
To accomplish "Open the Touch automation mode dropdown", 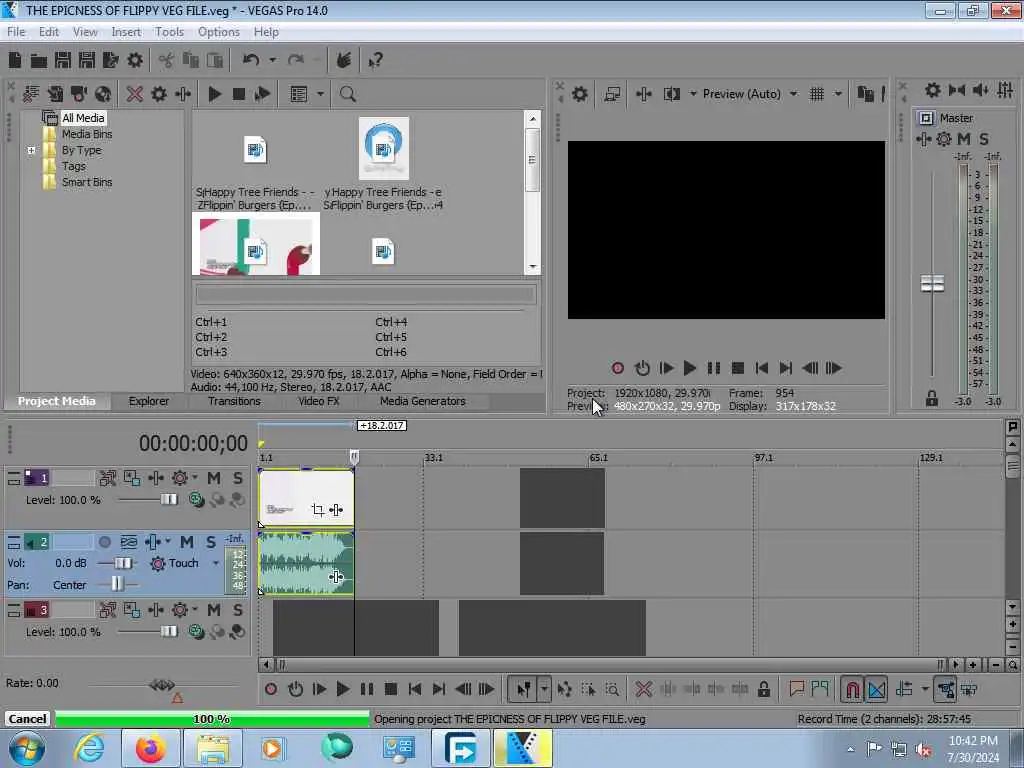I will pos(216,564).
